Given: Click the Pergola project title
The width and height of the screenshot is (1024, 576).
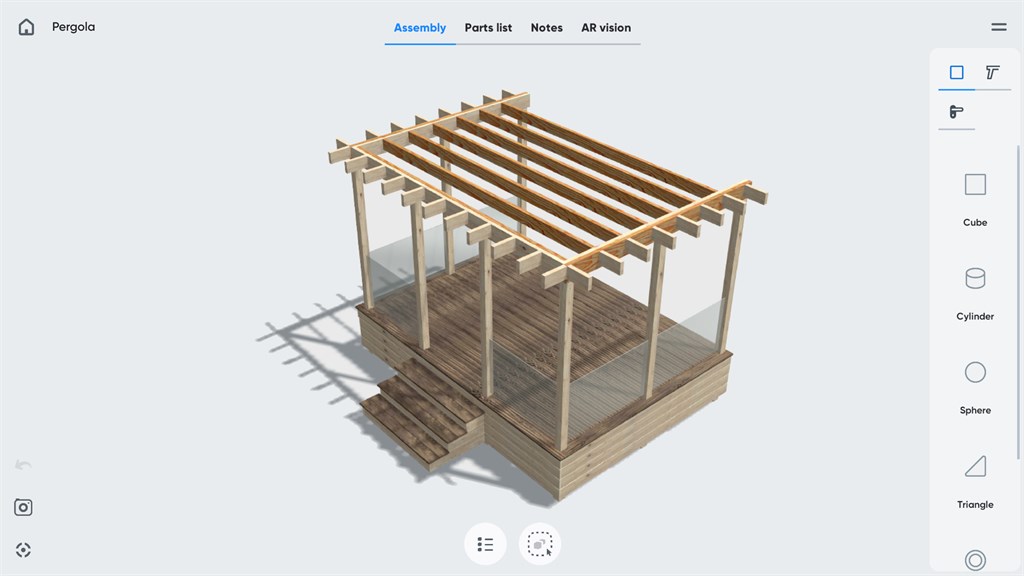Looking at the screenshot, I should [73, 27].
